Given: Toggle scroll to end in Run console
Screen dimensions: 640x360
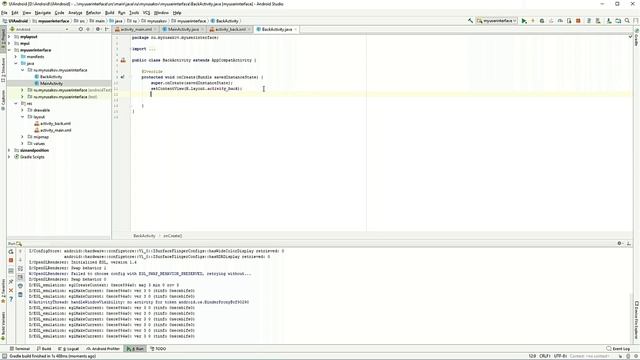Looking at the screenshot, I should [x=20, y=277].
